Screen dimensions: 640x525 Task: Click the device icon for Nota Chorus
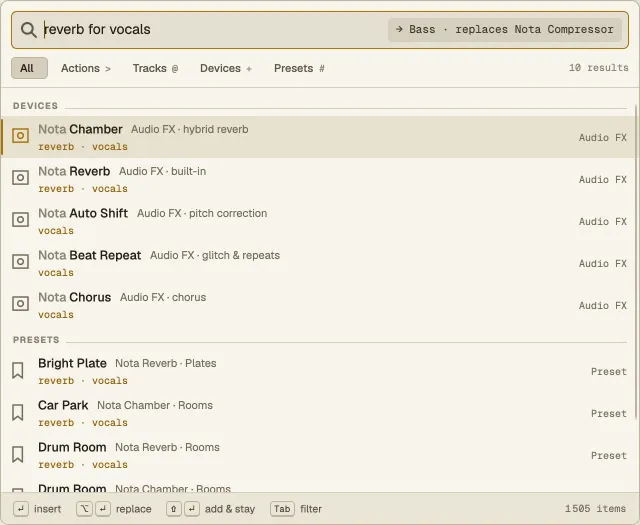coord(20,304)
